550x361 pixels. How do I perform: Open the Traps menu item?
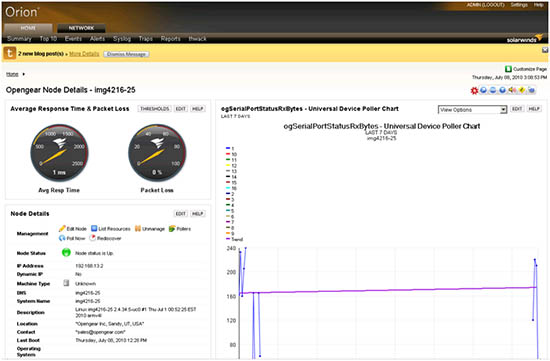[x=146, y=39]
